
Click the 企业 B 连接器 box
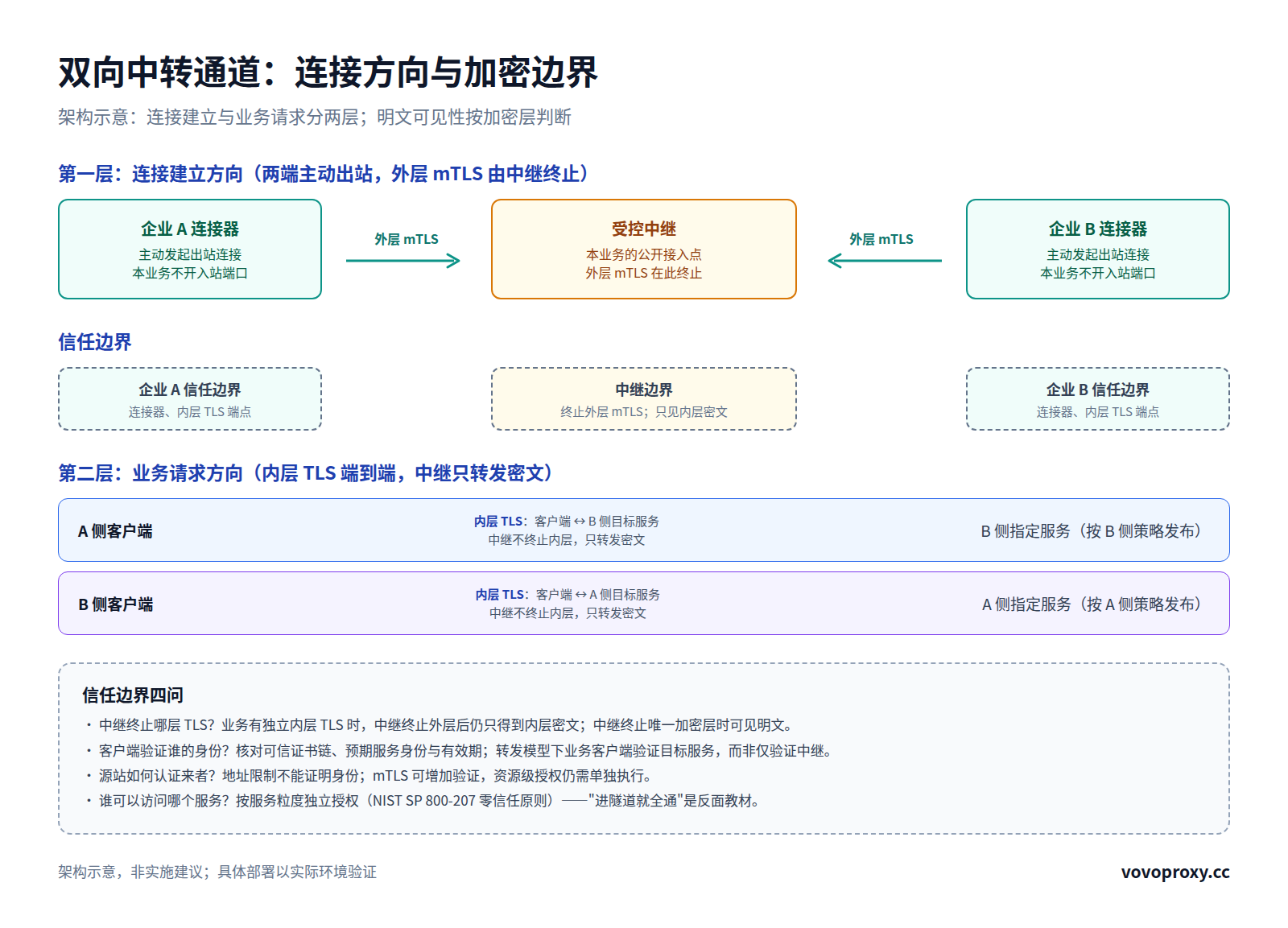click(x=1098, y=250)
